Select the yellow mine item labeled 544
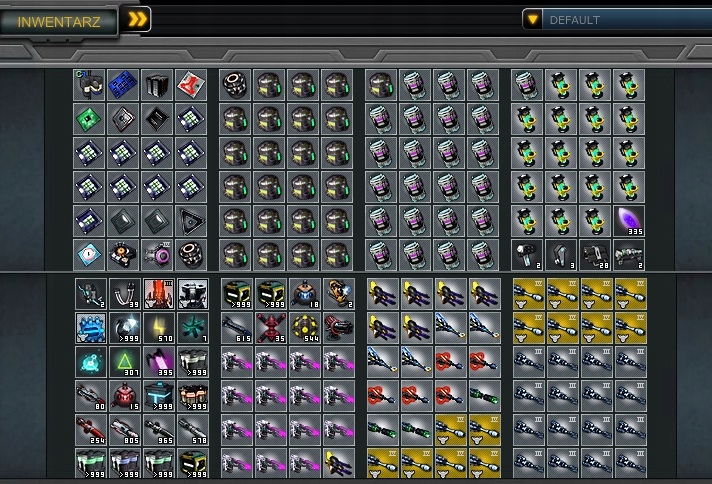This screenshot has width=712, height=484. tap(305, 328)
